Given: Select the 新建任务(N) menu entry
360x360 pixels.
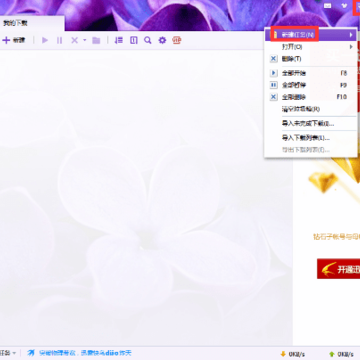Looking at the screenshot, I should [311, 35].
